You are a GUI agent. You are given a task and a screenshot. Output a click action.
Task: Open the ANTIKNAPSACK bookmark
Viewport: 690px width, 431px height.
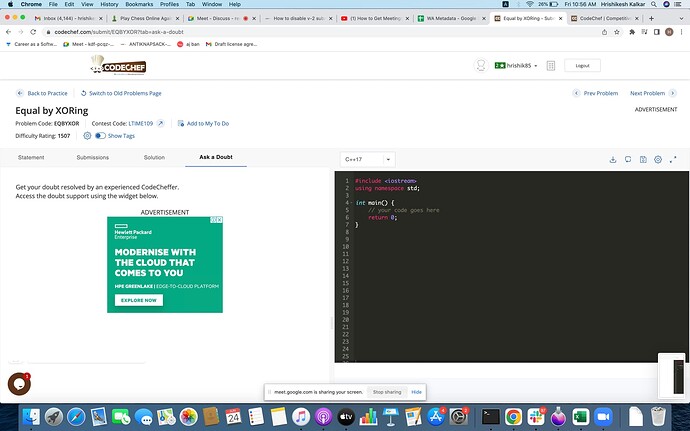[145, 44]
